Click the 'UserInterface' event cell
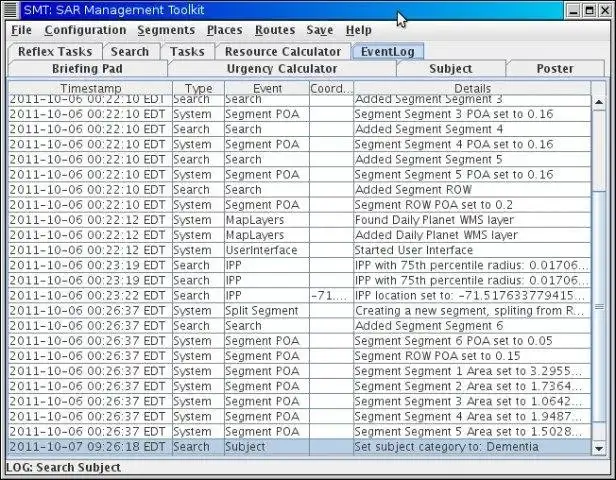616x480 pixels. (x=267, y=250)
